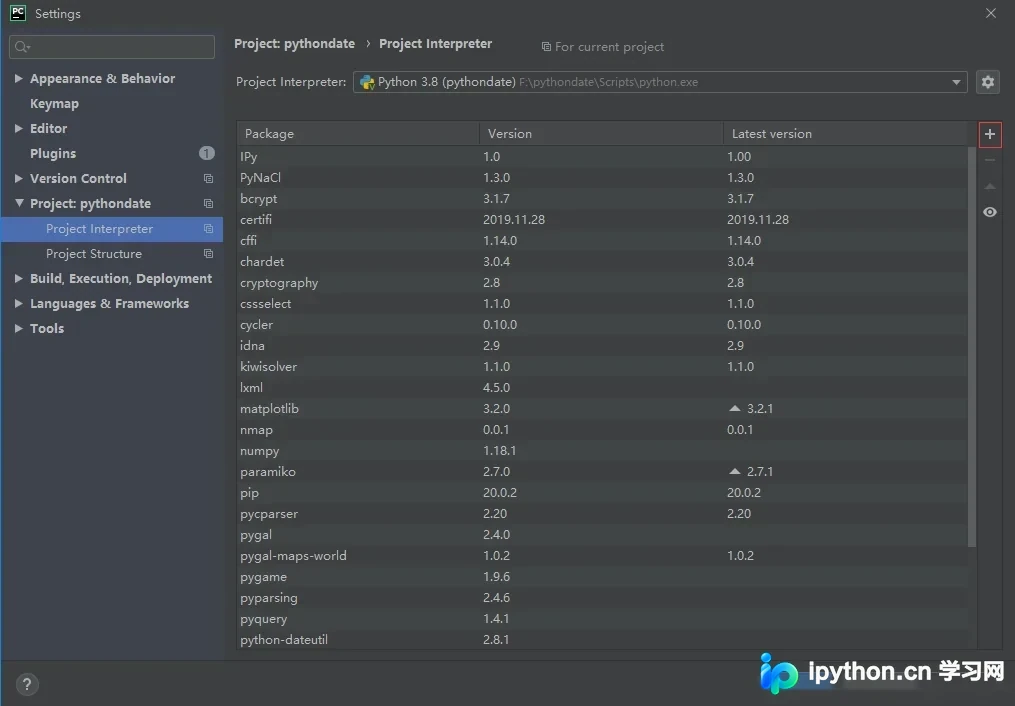
Task: Select the cycler package row
Action: 602,325
